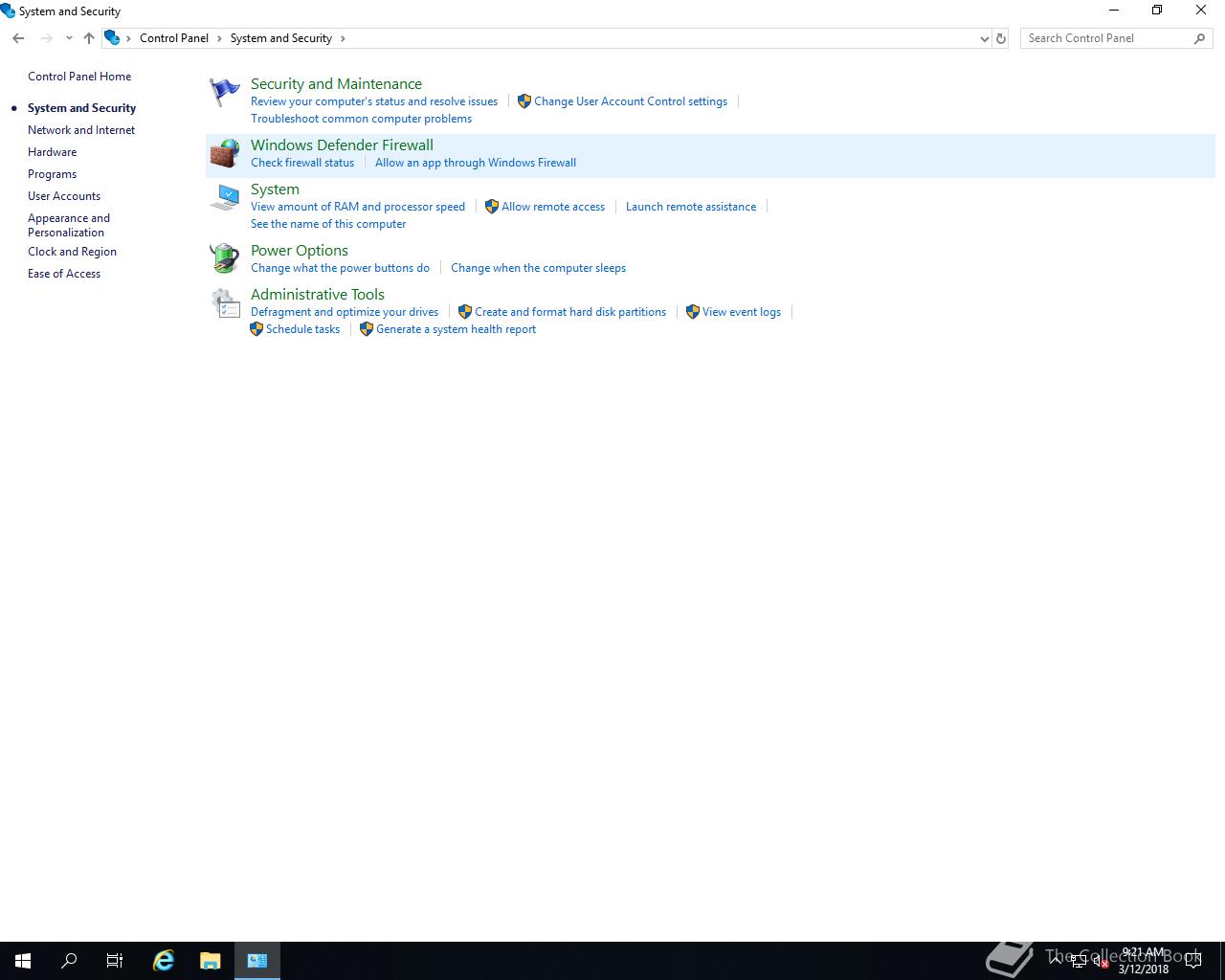Viewport: 1225px width, 980px height.
Task: Open Administrative Tools heading
Action: [x=318, y=295]
